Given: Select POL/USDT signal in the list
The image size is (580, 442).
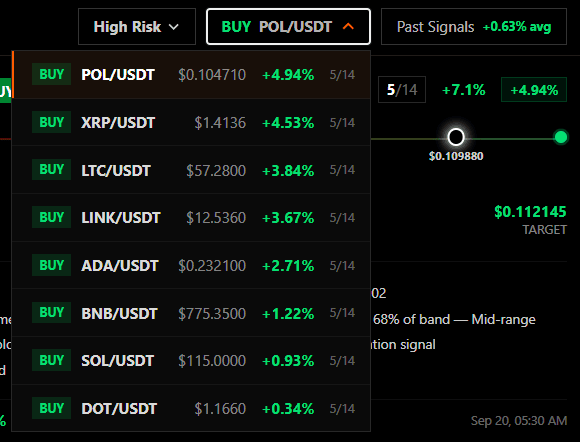Looking at the screenshot, I should click(x=191, y=75).
